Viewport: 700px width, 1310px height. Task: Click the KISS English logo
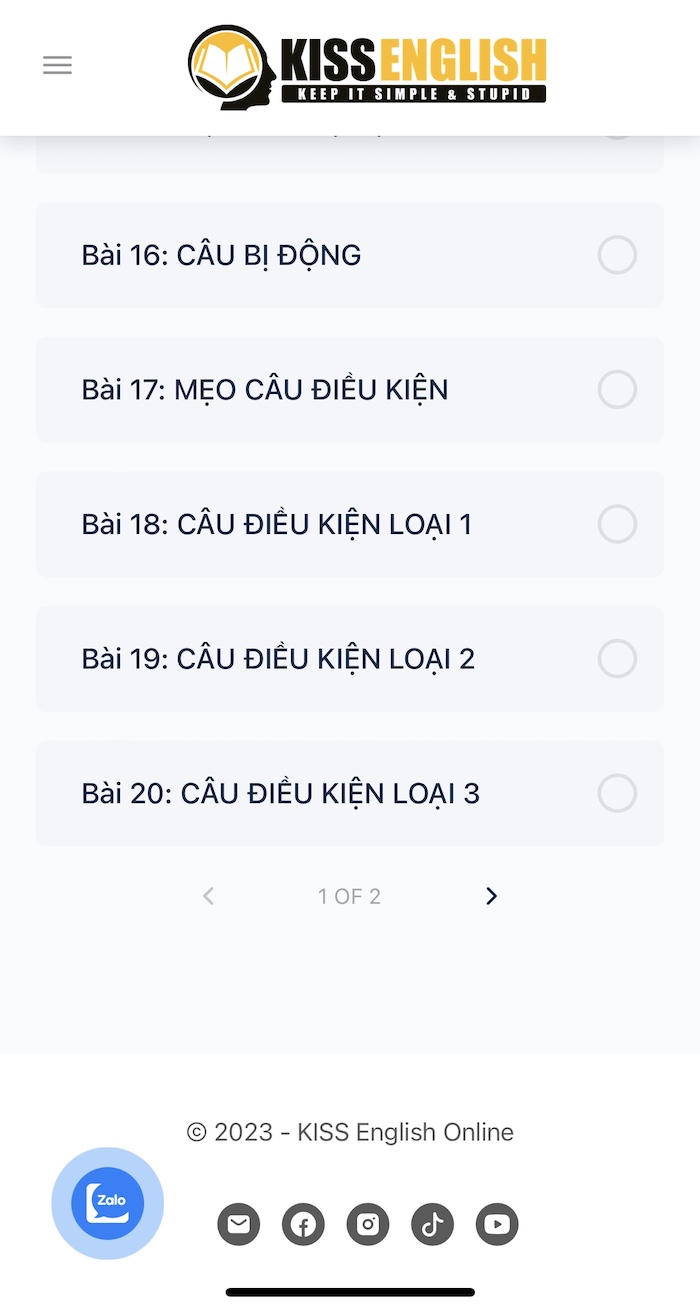[367, 67]
